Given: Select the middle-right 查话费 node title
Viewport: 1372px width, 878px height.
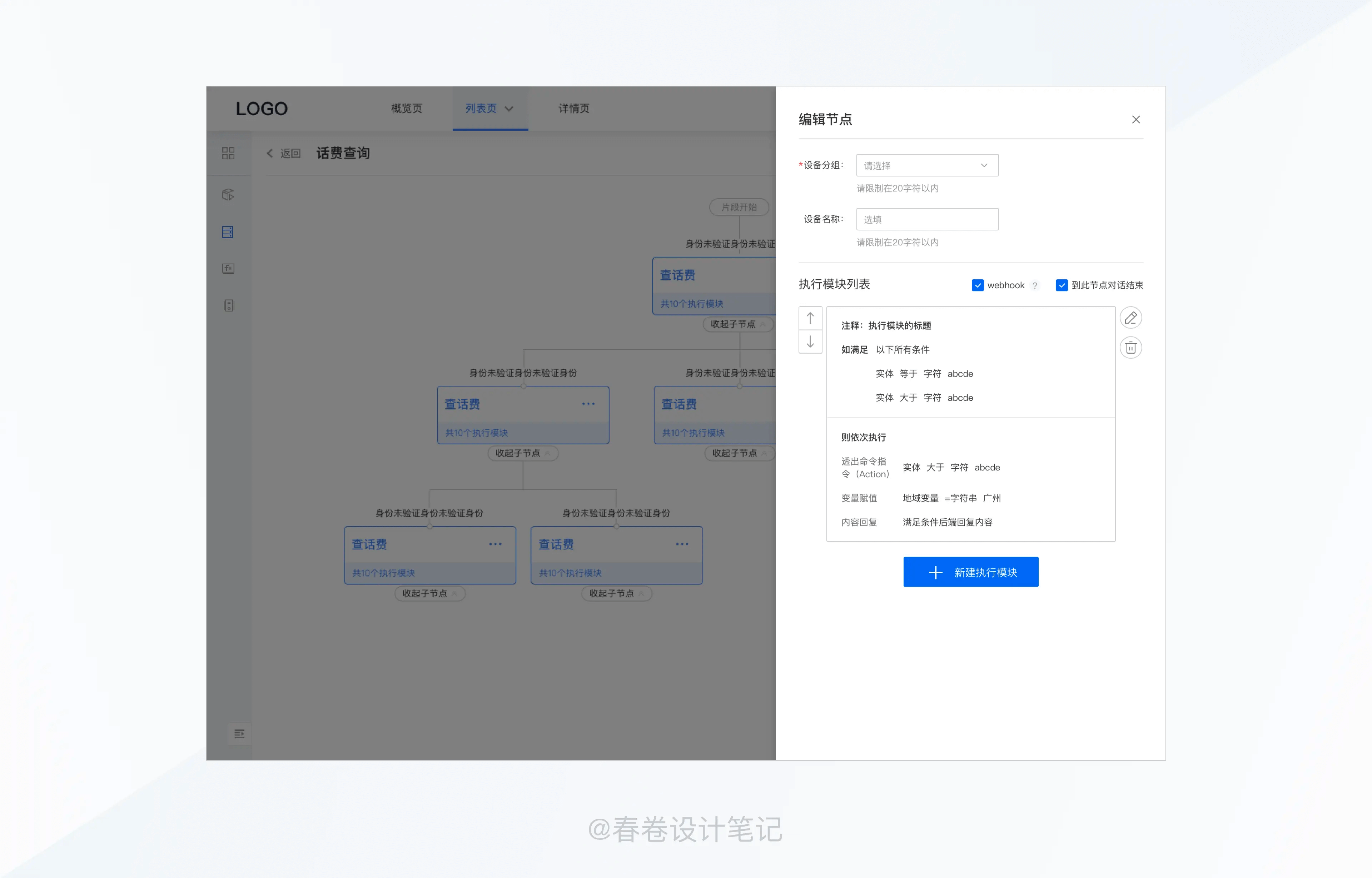Looking at the screenshot, I should [678, 404].
